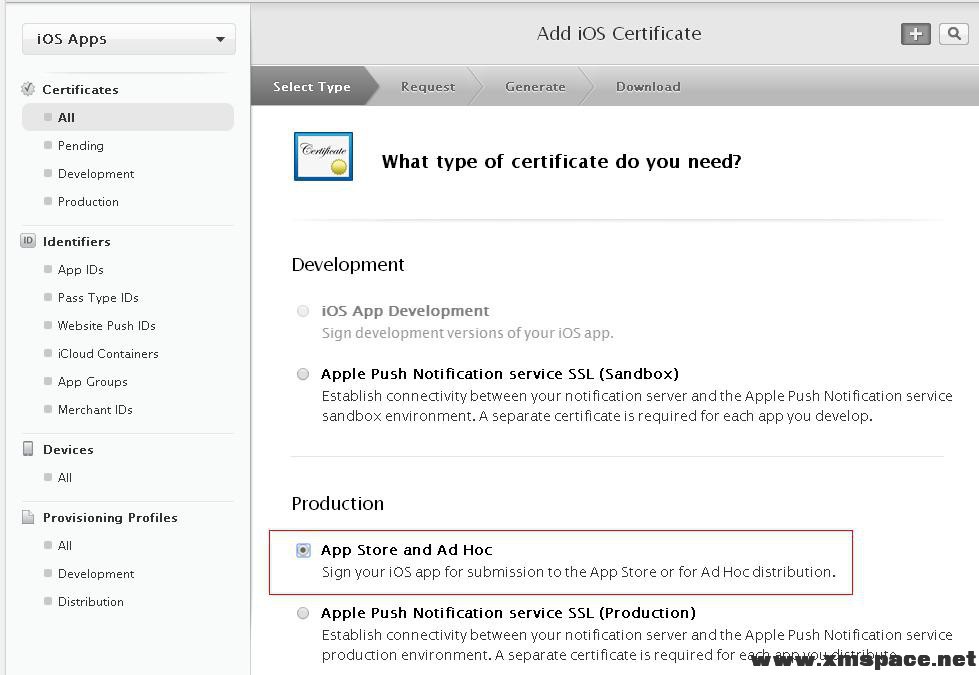Select iOS App Development radio button
The height and width of the screenshot is (675, 979).
point(303,311)
